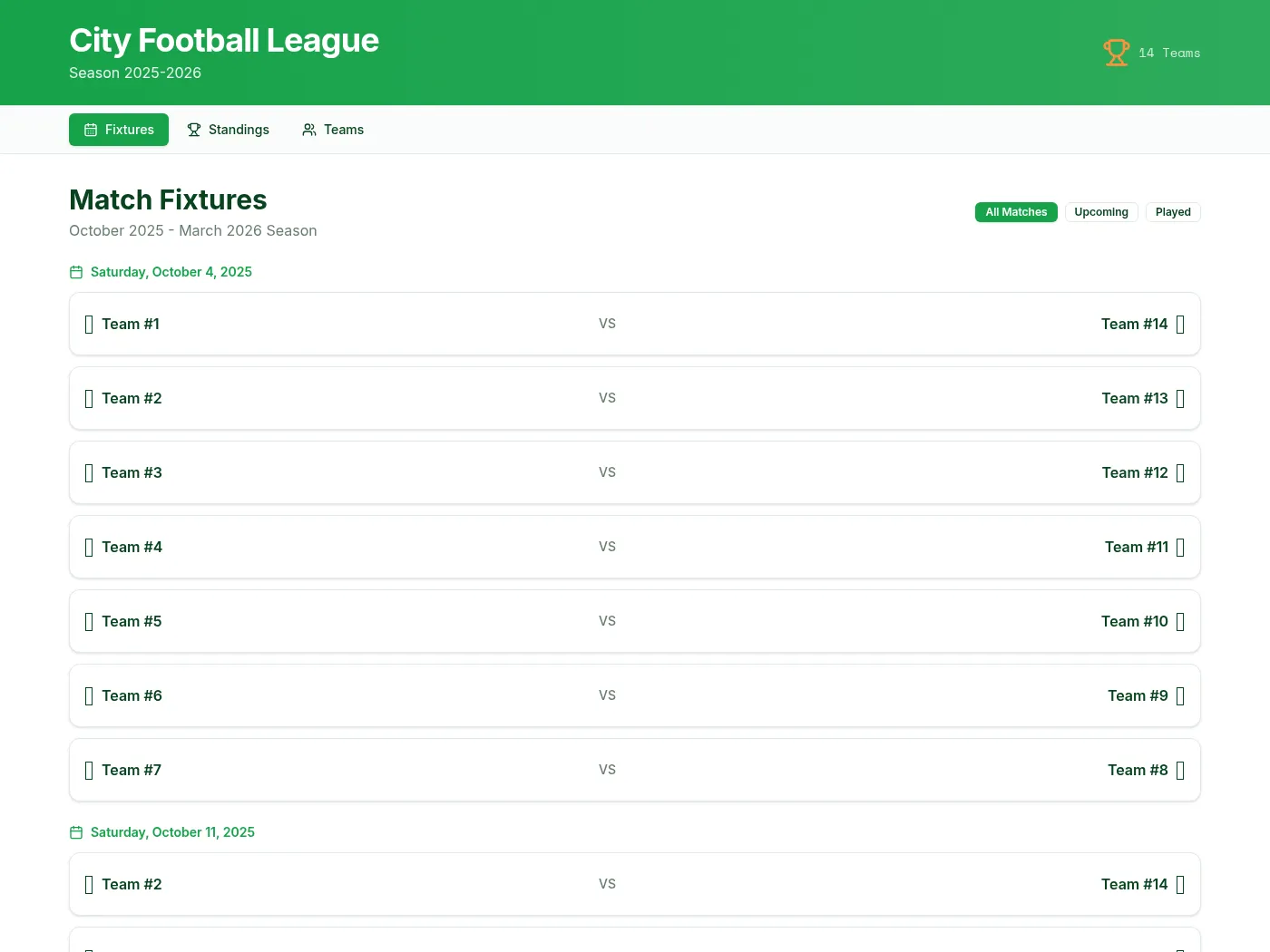Click Team #1 crest icon
The width and height of the screenshot is (1270, 952).
[x=89, y=325]
